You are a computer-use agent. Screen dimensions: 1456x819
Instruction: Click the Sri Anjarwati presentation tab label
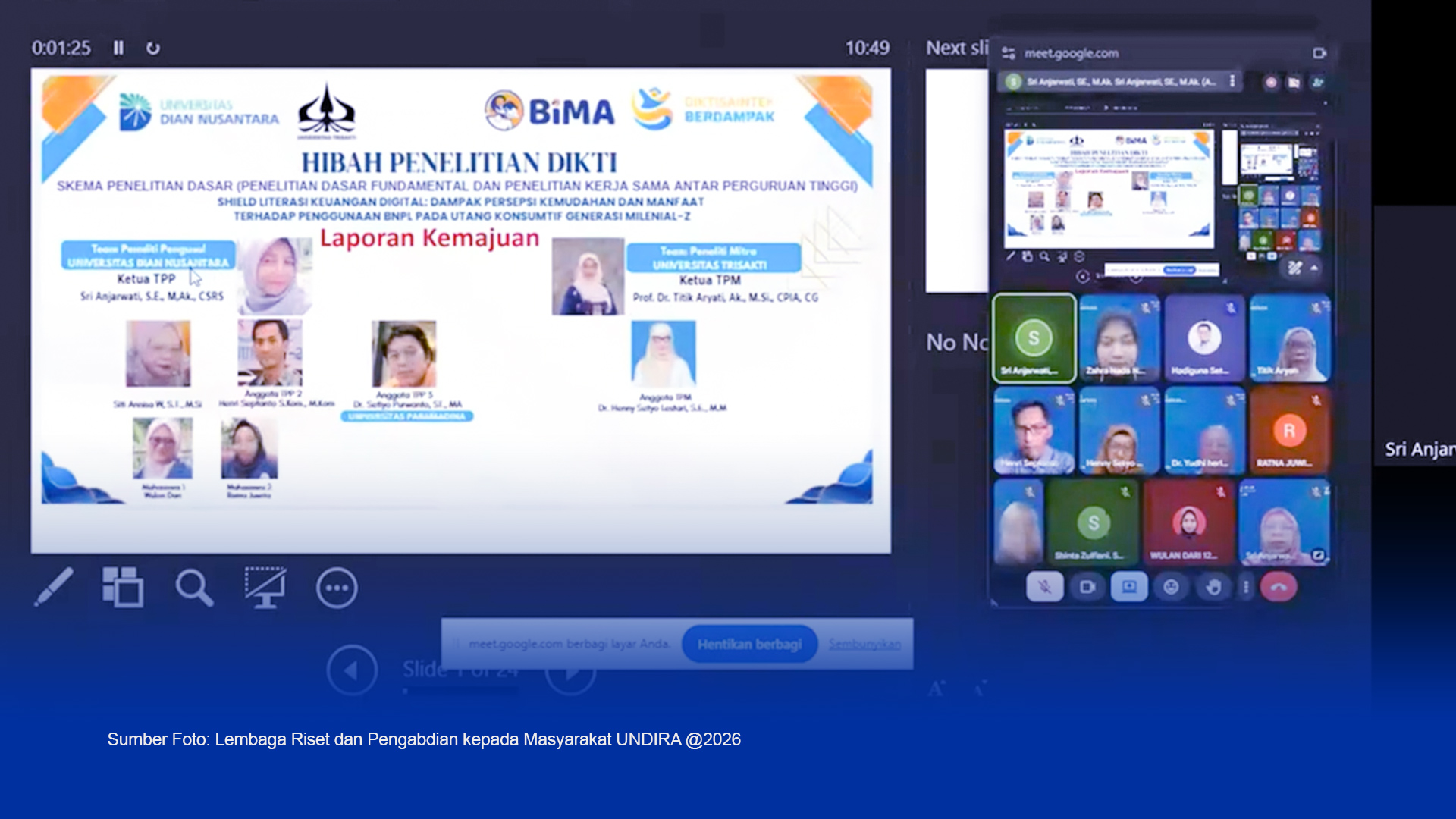coord(1121,81)
